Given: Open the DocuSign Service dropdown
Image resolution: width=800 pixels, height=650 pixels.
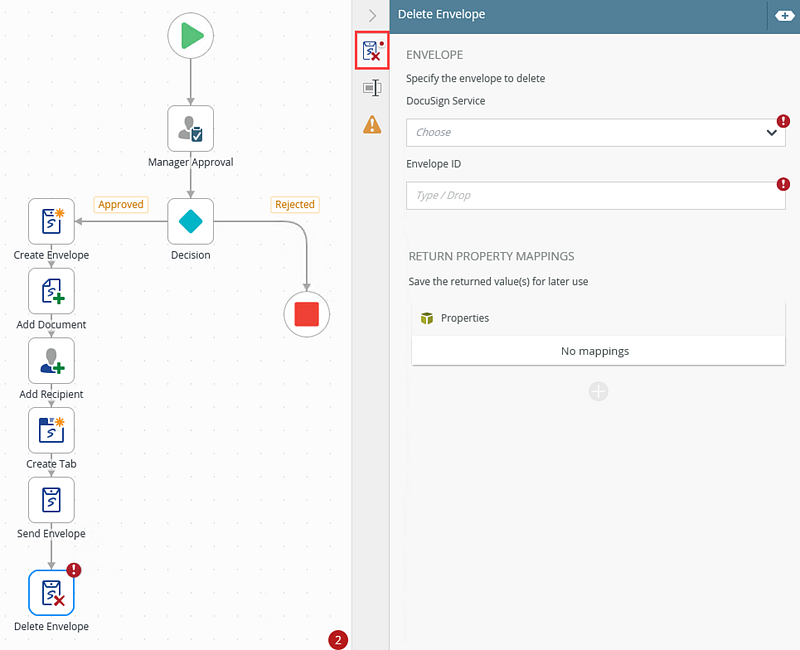Looking at the screenshot, I should coord(595,132).
